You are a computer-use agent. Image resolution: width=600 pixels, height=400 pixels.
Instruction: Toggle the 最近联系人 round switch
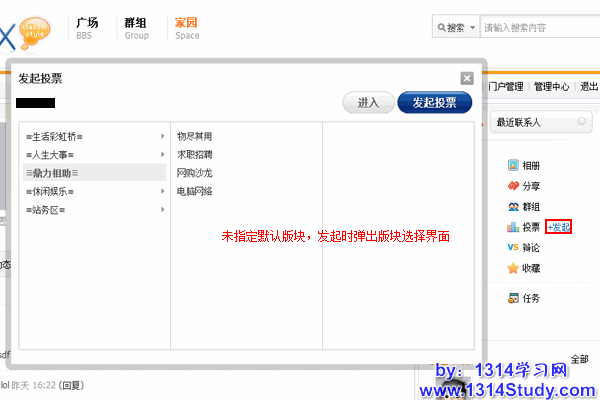pos(581,122)
